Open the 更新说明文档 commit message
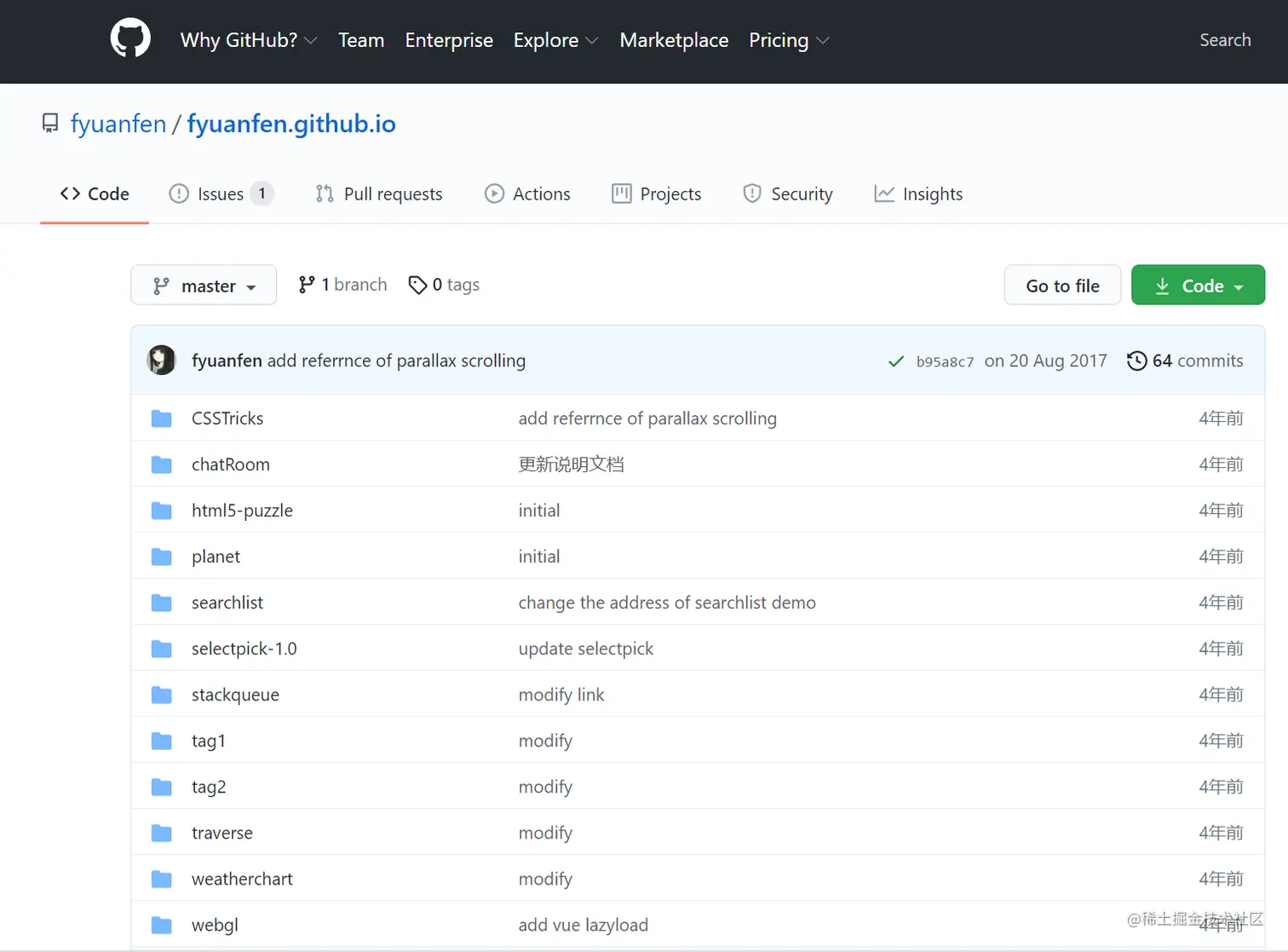Image resolution: width=1288 pixels, height=952 pixels. click(571, 464)
